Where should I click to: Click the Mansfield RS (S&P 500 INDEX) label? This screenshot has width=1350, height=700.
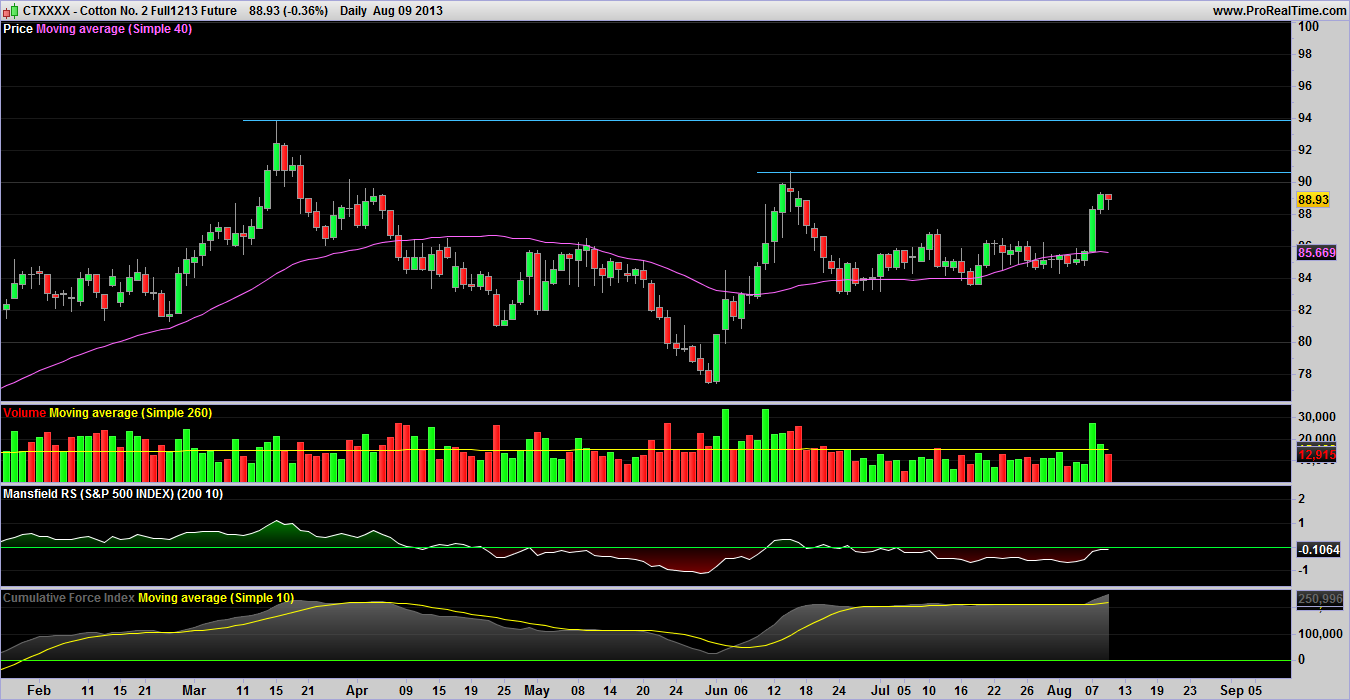(x=113, y=494)
